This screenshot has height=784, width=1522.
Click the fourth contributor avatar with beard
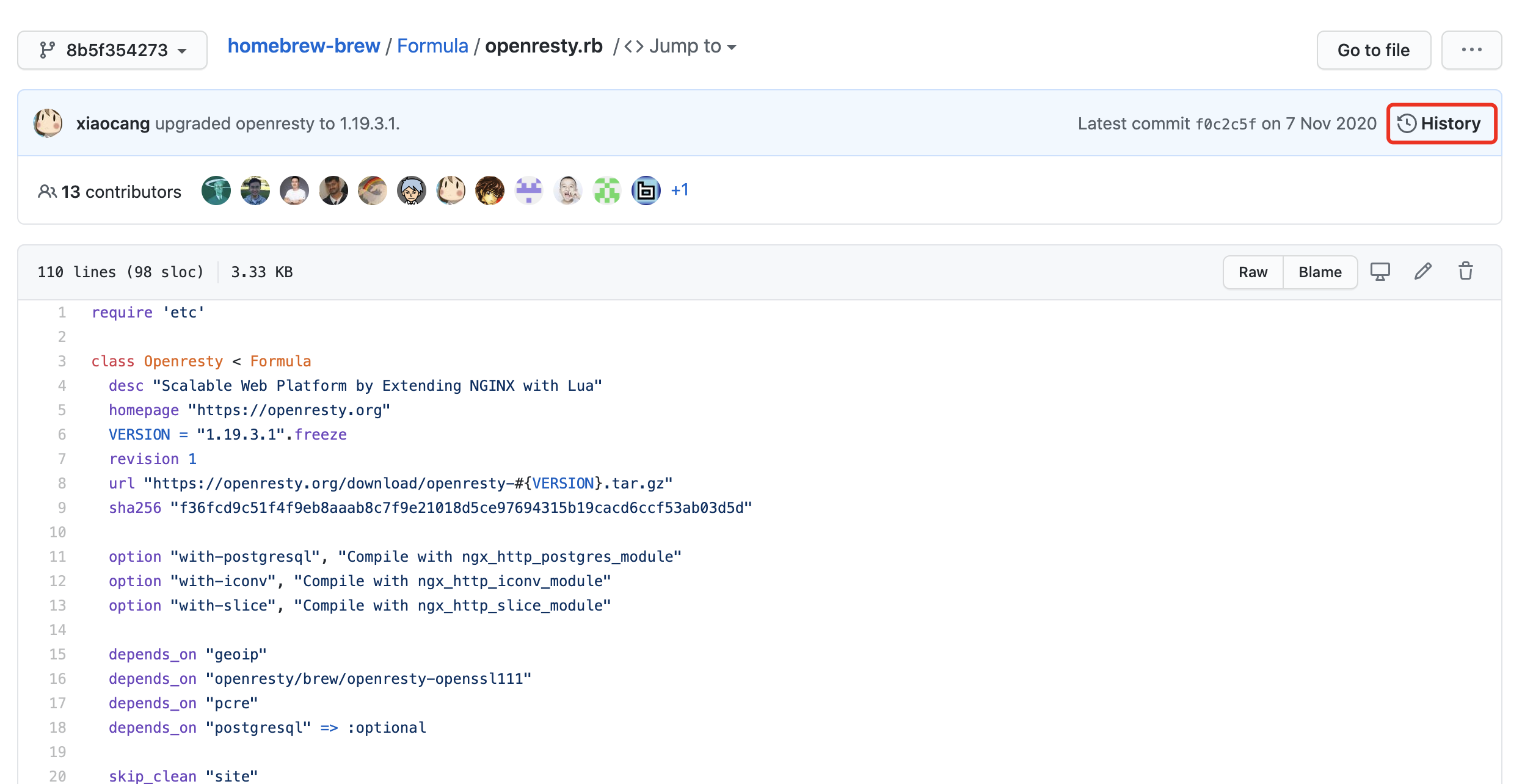point(333,191)
